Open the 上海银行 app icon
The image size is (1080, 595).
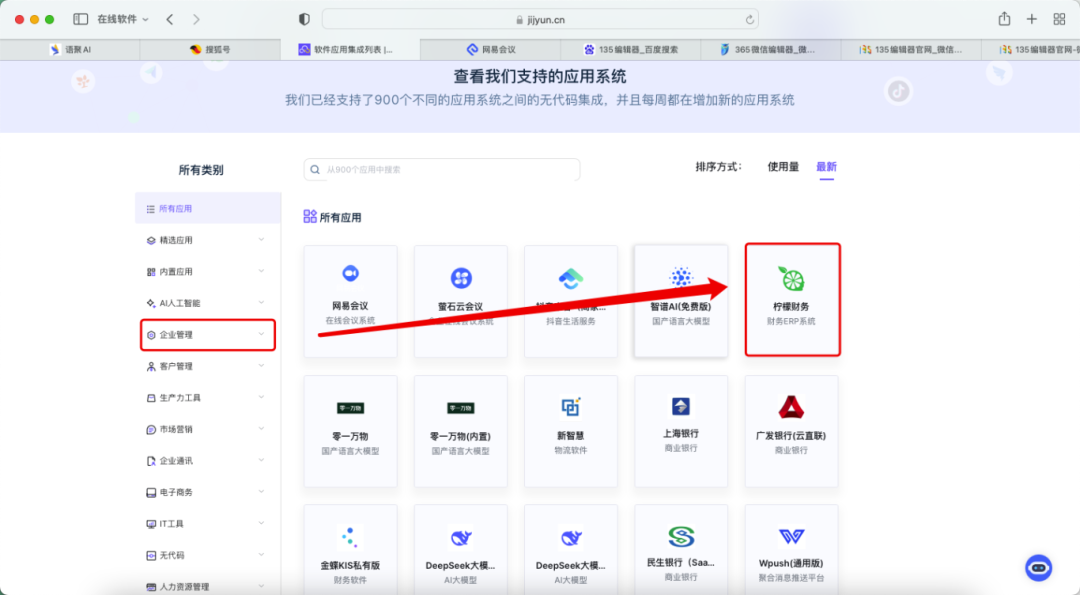681,406
